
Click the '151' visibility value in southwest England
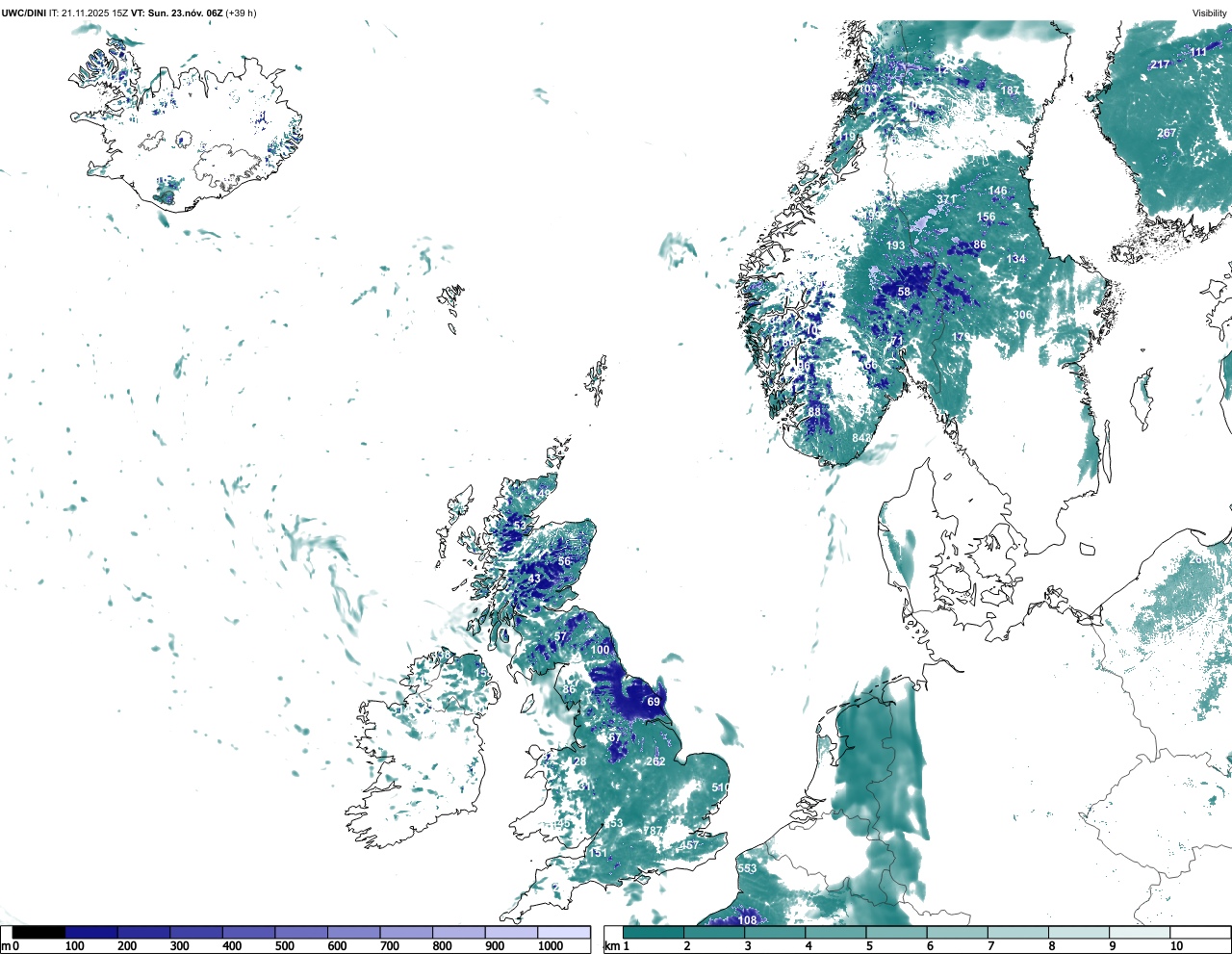click(599, 853)
